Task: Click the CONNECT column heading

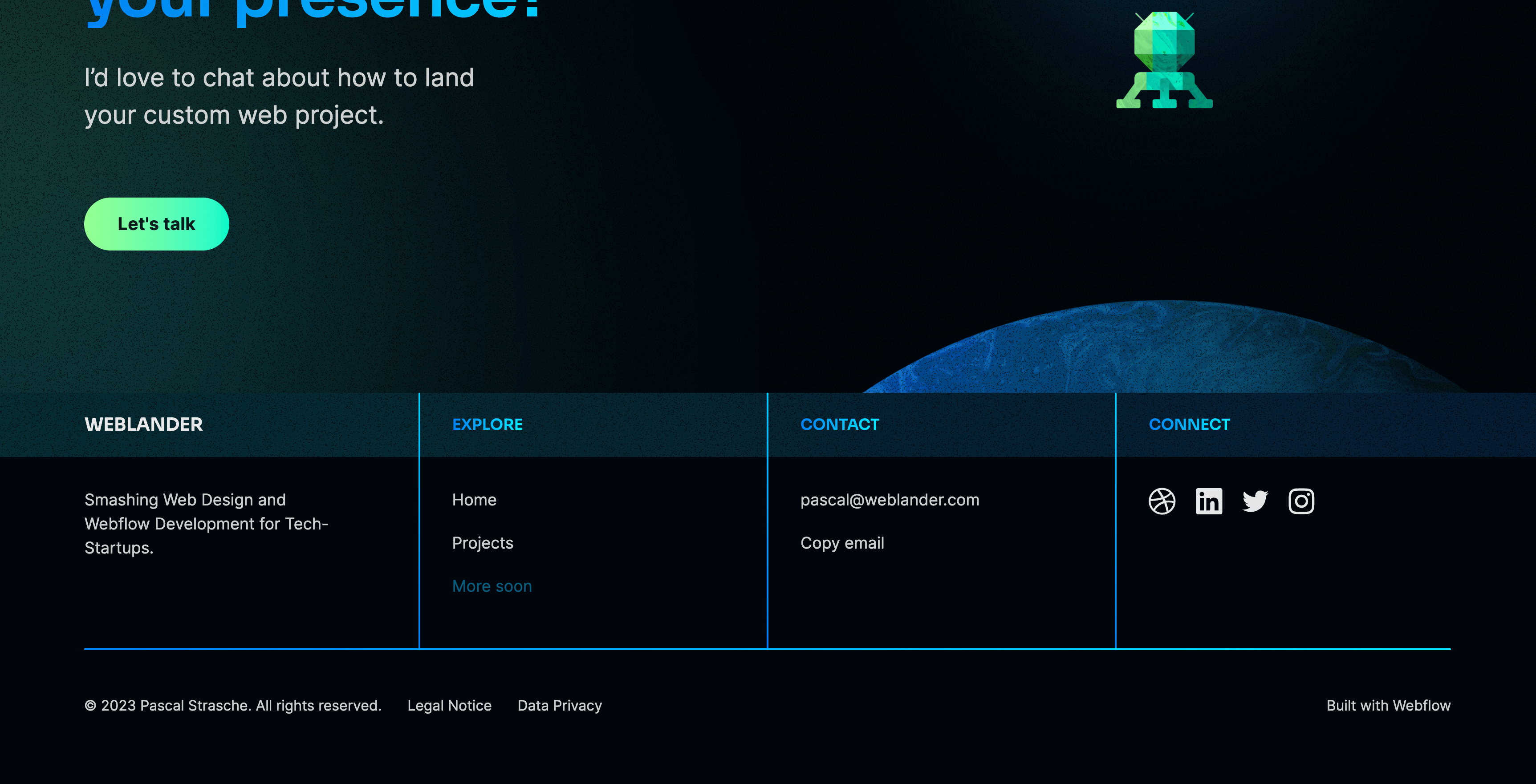Action: coord(1189,424)
